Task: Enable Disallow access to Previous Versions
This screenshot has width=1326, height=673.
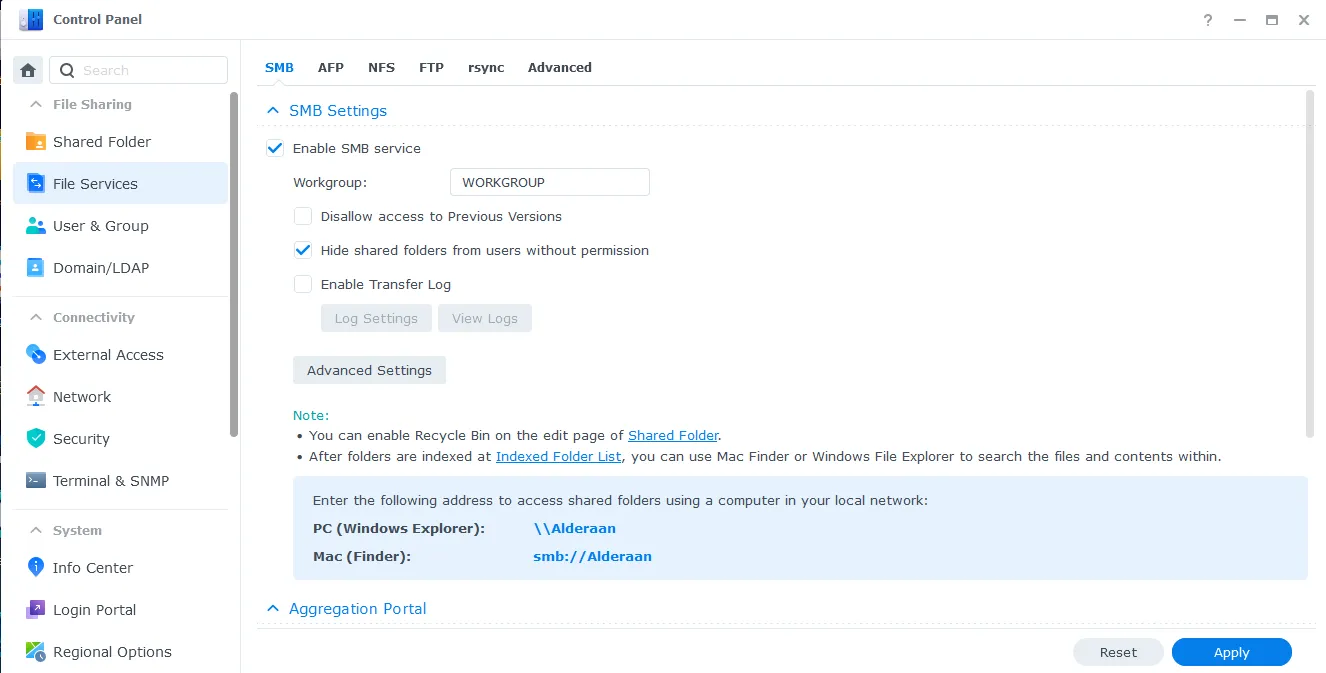Action: (303, 216)
